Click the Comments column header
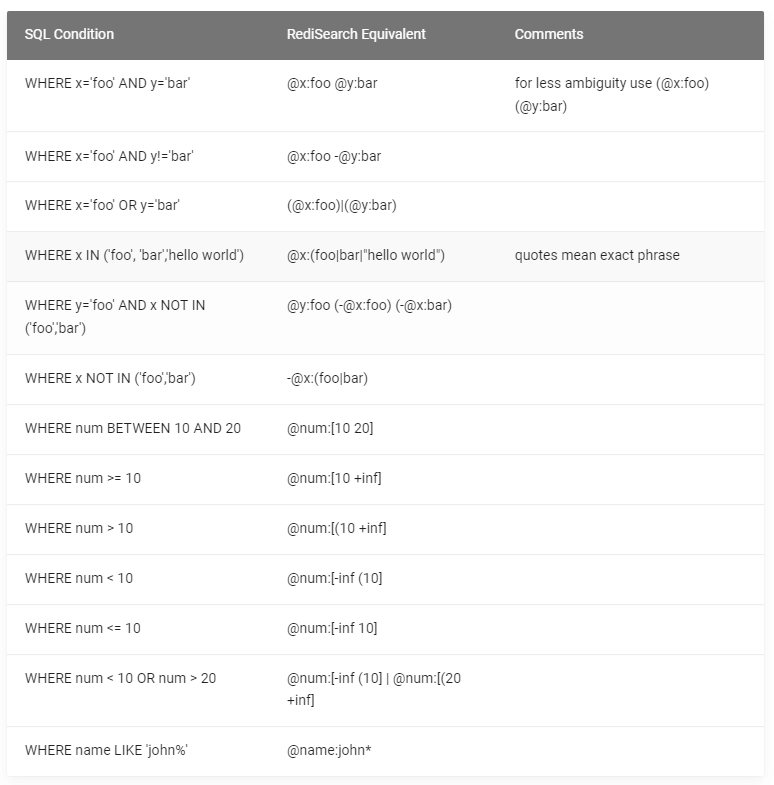The width and height of the screenshot is (774, 785). click(549, 34)
